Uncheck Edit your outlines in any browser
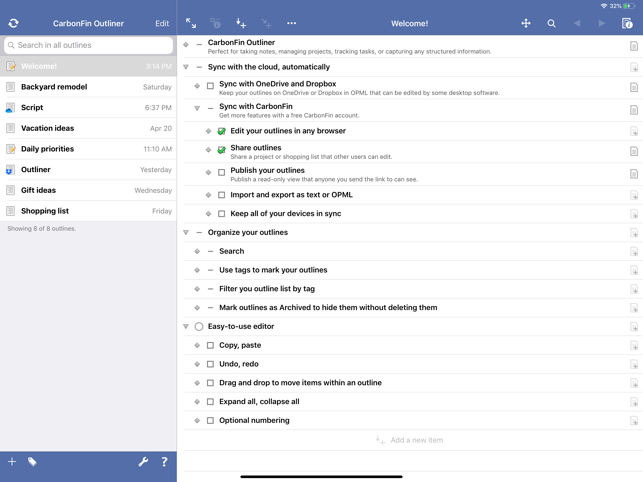 pyautogui.click(x=222, y=131)
